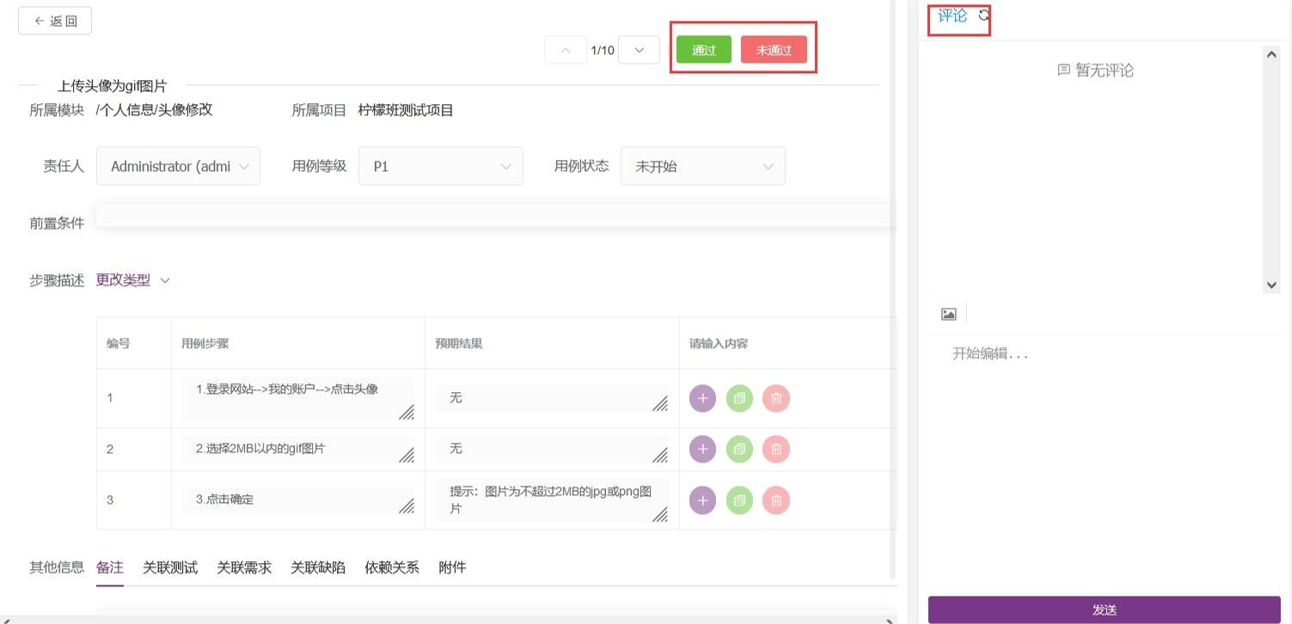
Task: Switch to the 备注 tab
Action: [x=110, y=567]
